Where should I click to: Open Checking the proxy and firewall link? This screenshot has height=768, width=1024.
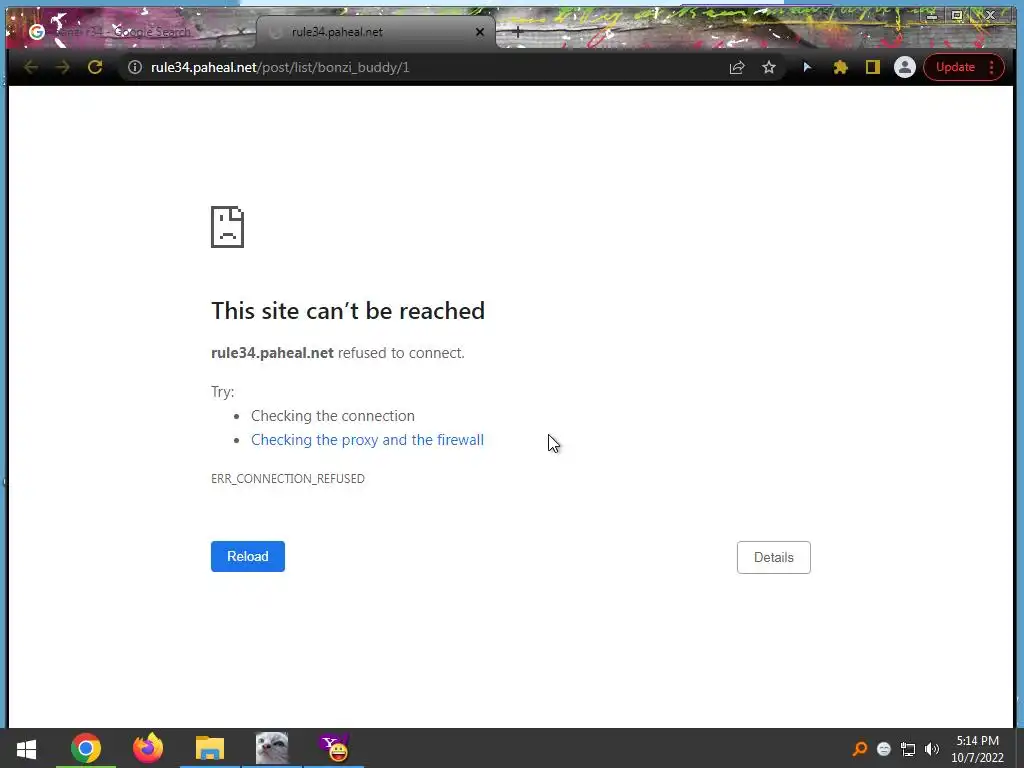[368, 440]
